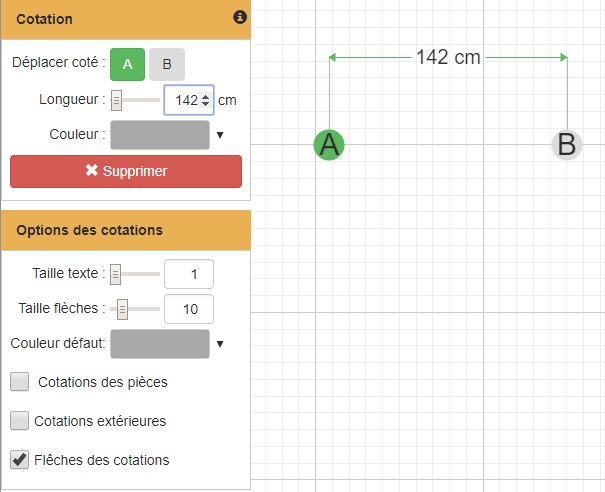Image resolution: width=605 pixels, height=492 pixels.
Task: Enable the Cotations extérieures checkbox
Action: pos(20,421)
